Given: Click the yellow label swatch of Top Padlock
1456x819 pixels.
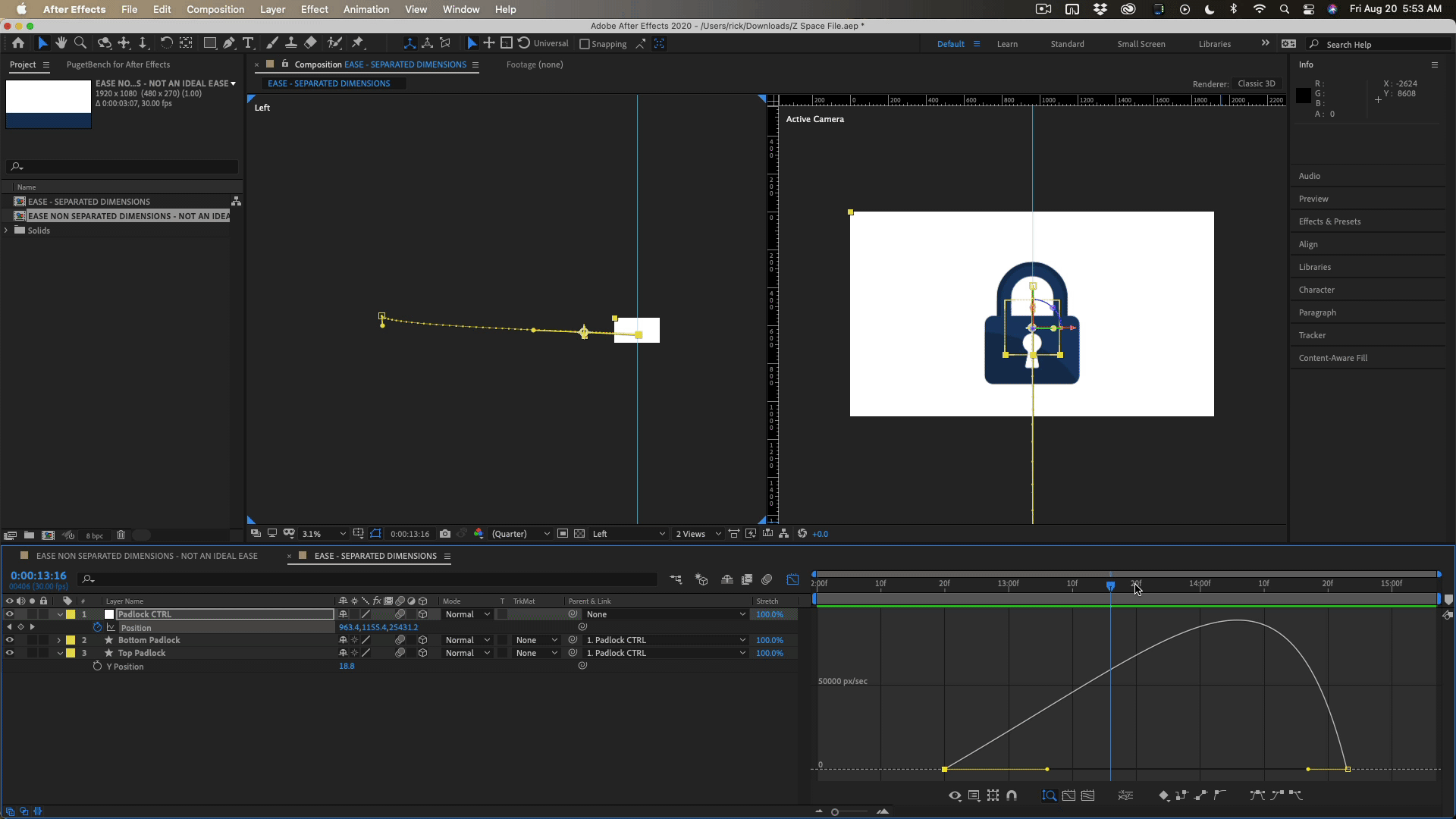Looking at the screenshot, I should coord(71,653).
